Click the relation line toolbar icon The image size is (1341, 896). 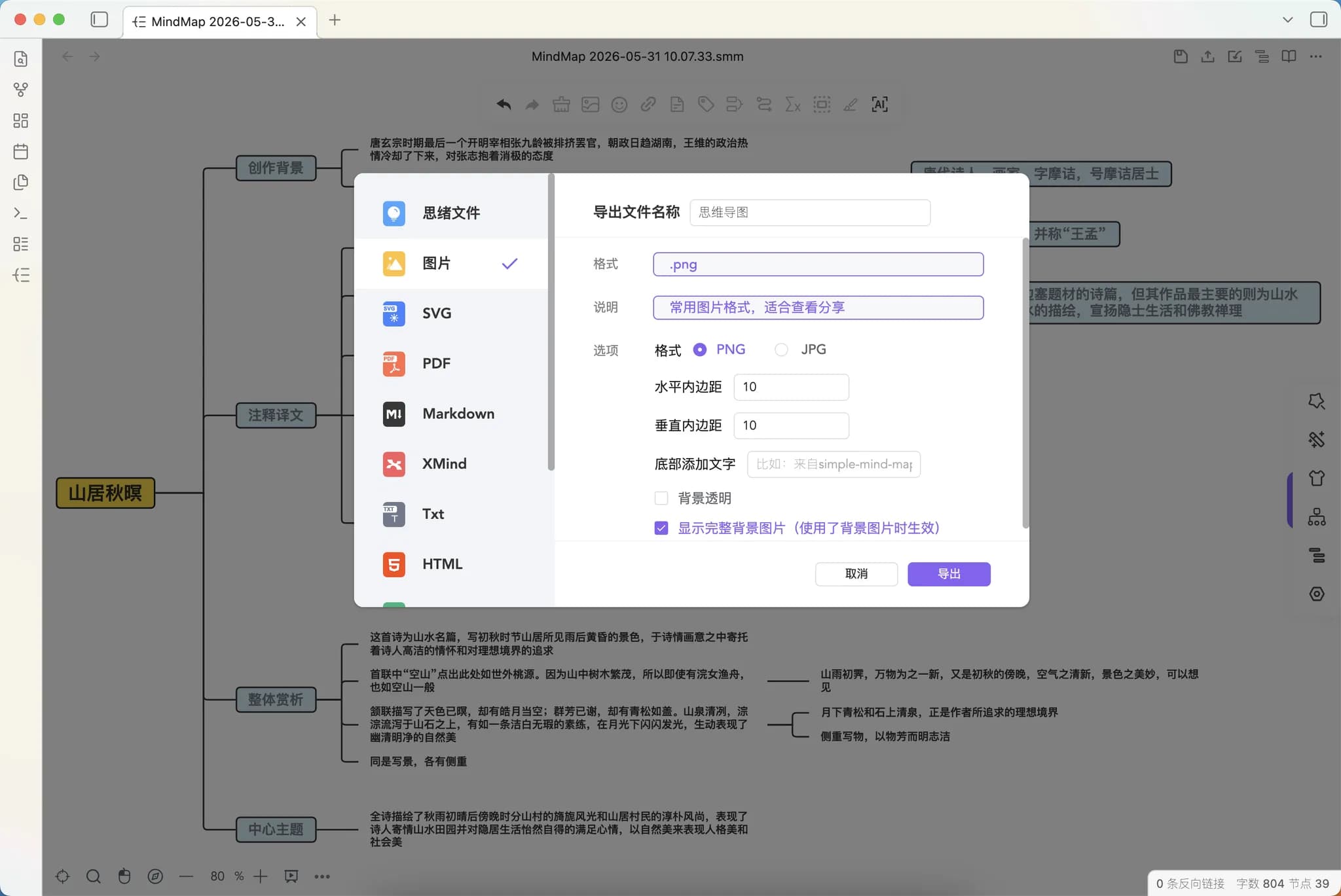tap(763, 105)
